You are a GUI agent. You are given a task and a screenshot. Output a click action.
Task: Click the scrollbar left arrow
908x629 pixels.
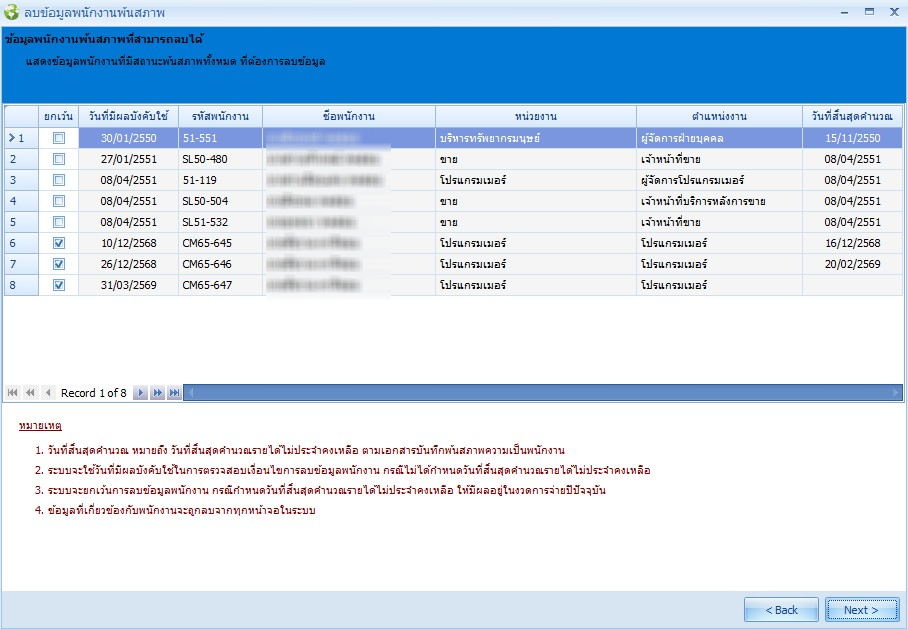coord(191,393)
